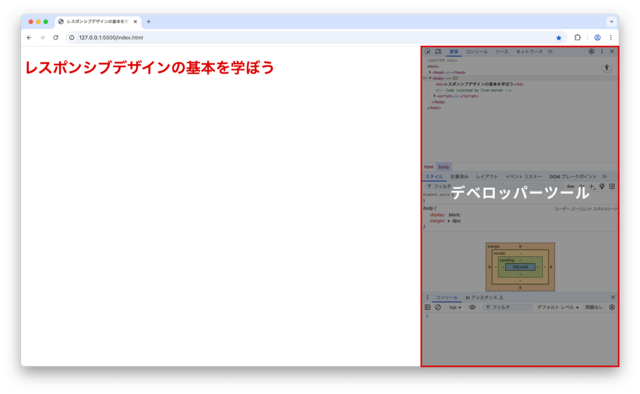Activate the DevTools inspect element picker
This screenshot has width=640, height=394.
(x=428, y=52)
